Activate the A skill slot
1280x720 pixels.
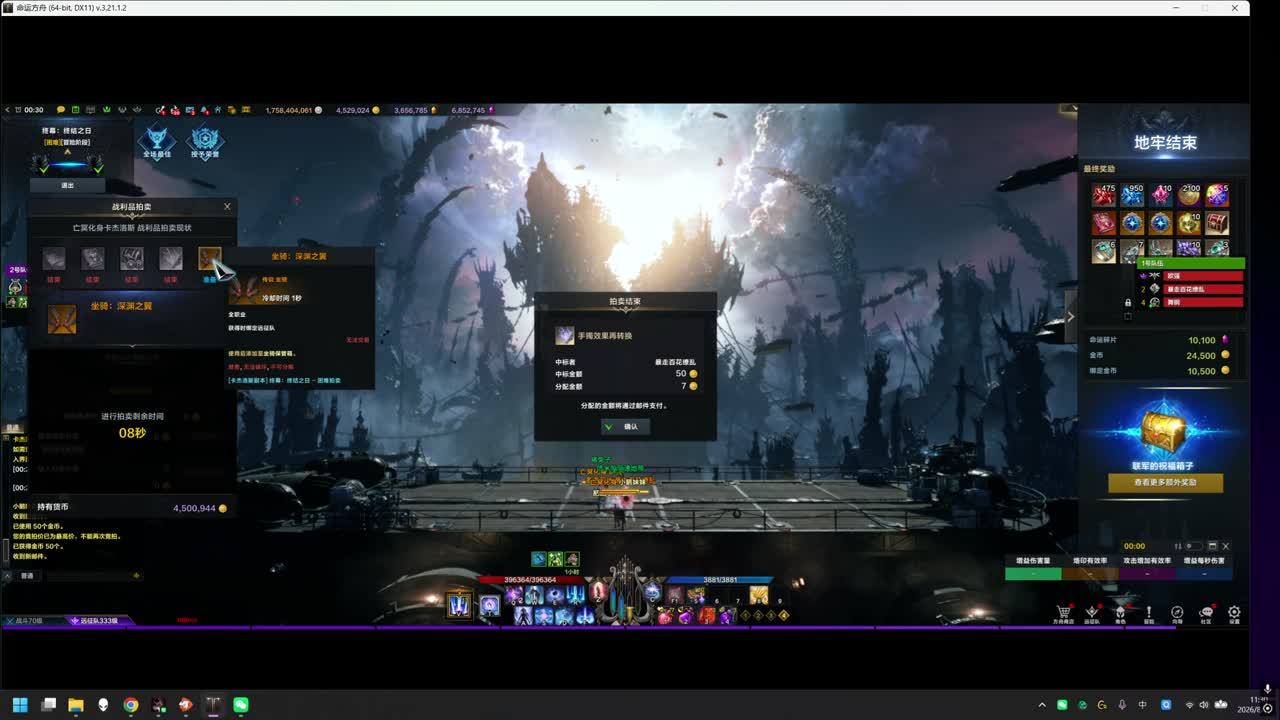click(523, 616)
